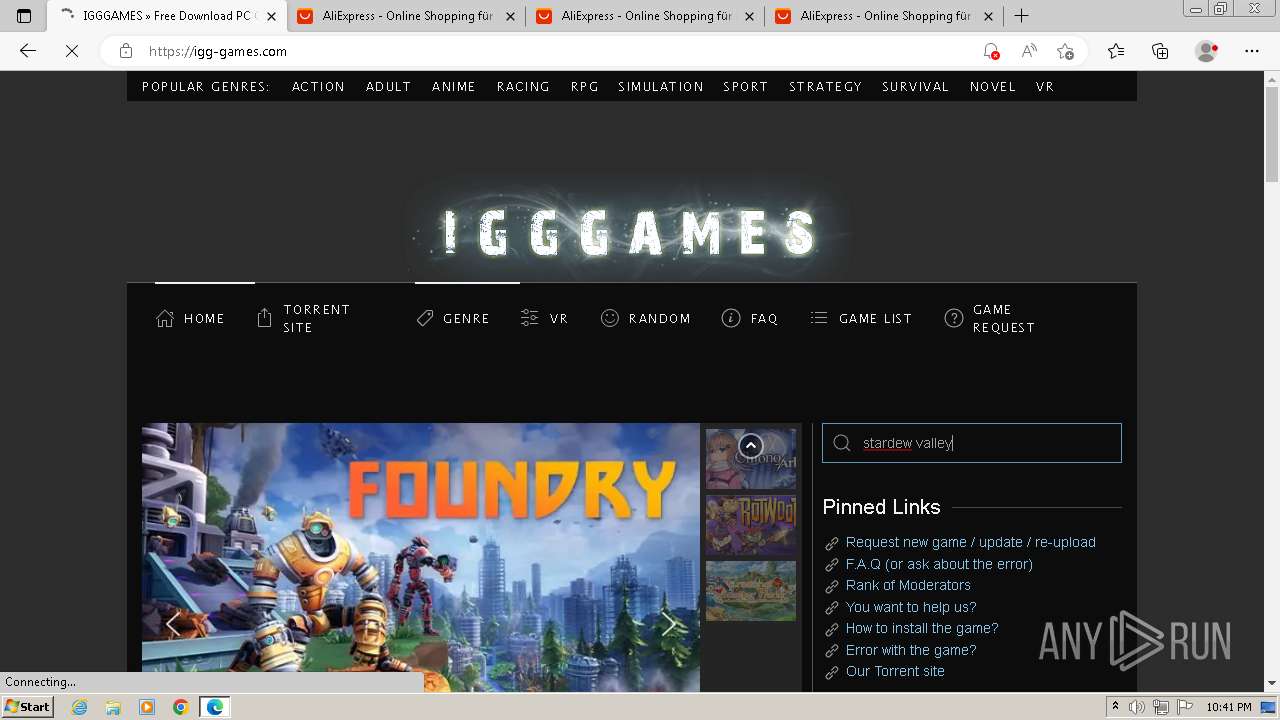Image resolution: width=1280 pixels, height=720 pixels.
Task: Stop loading the page
Action: (72, 51)
